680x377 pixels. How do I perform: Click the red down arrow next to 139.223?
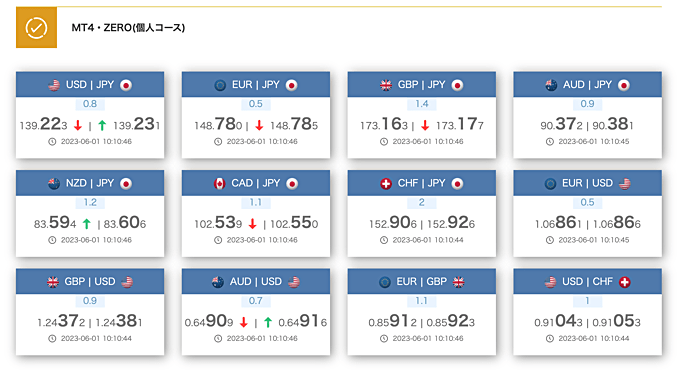pyautogui.click(x=78, y=126)
